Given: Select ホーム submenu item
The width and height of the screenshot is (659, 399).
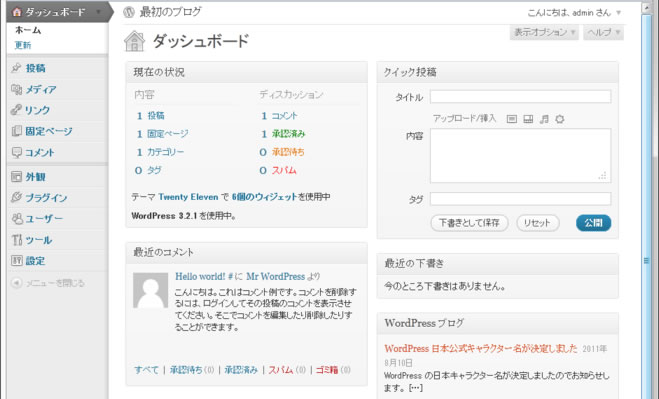Looking at the screenshot, I should tap(28, 30).
